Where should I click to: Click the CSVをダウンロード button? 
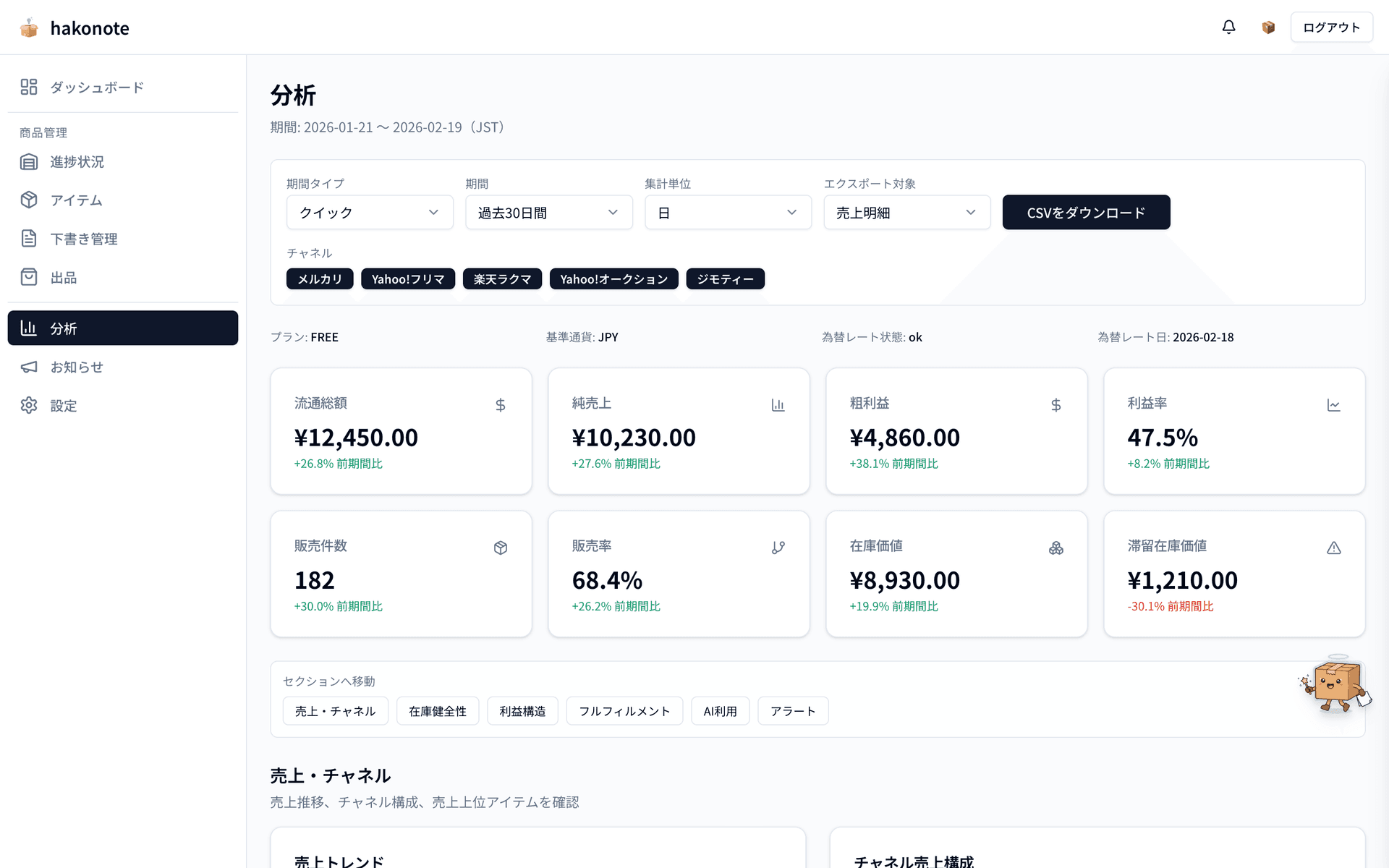coord(1086,212)
